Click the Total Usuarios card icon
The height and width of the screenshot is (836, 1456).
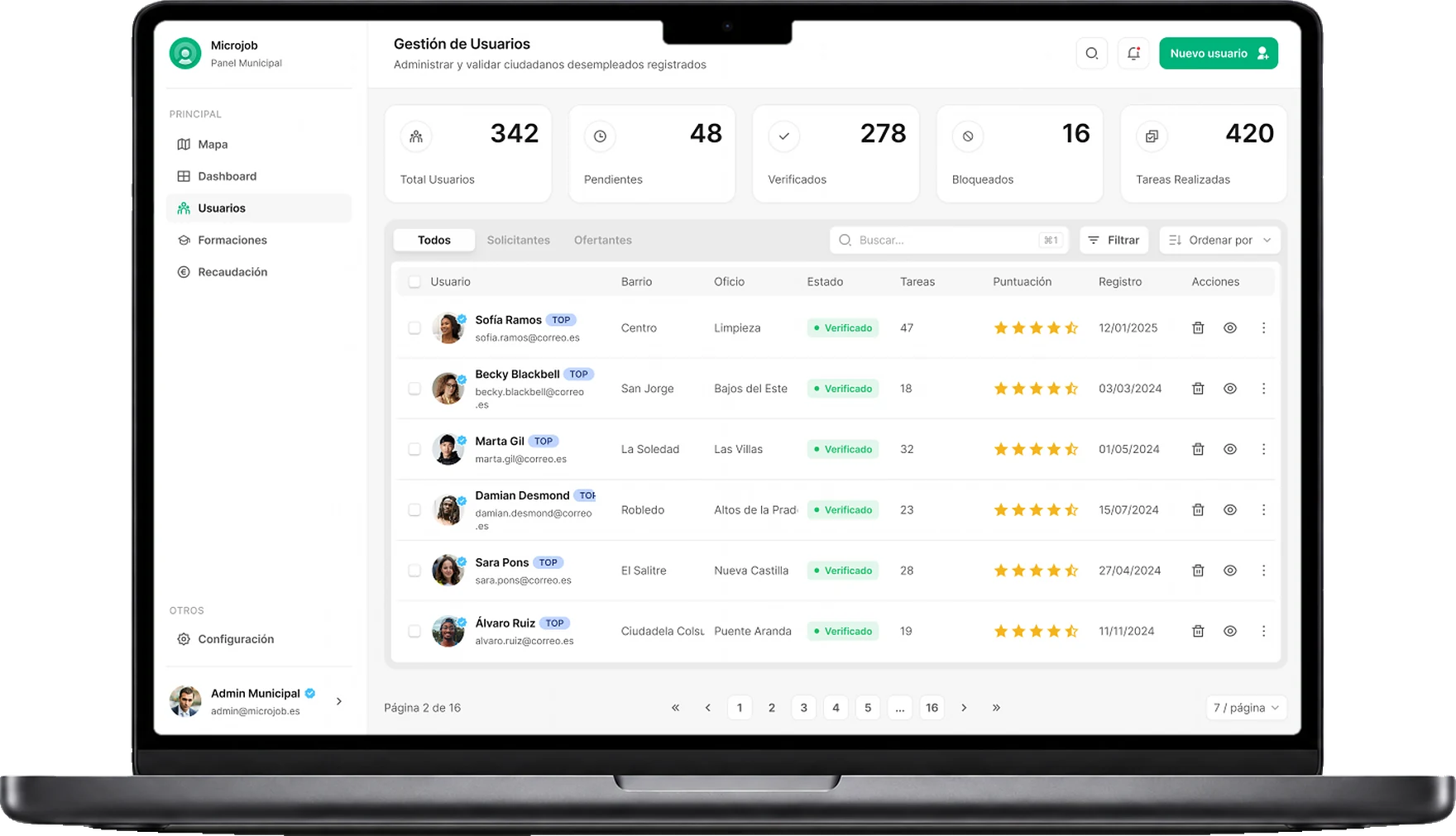[x=416, y=136]
